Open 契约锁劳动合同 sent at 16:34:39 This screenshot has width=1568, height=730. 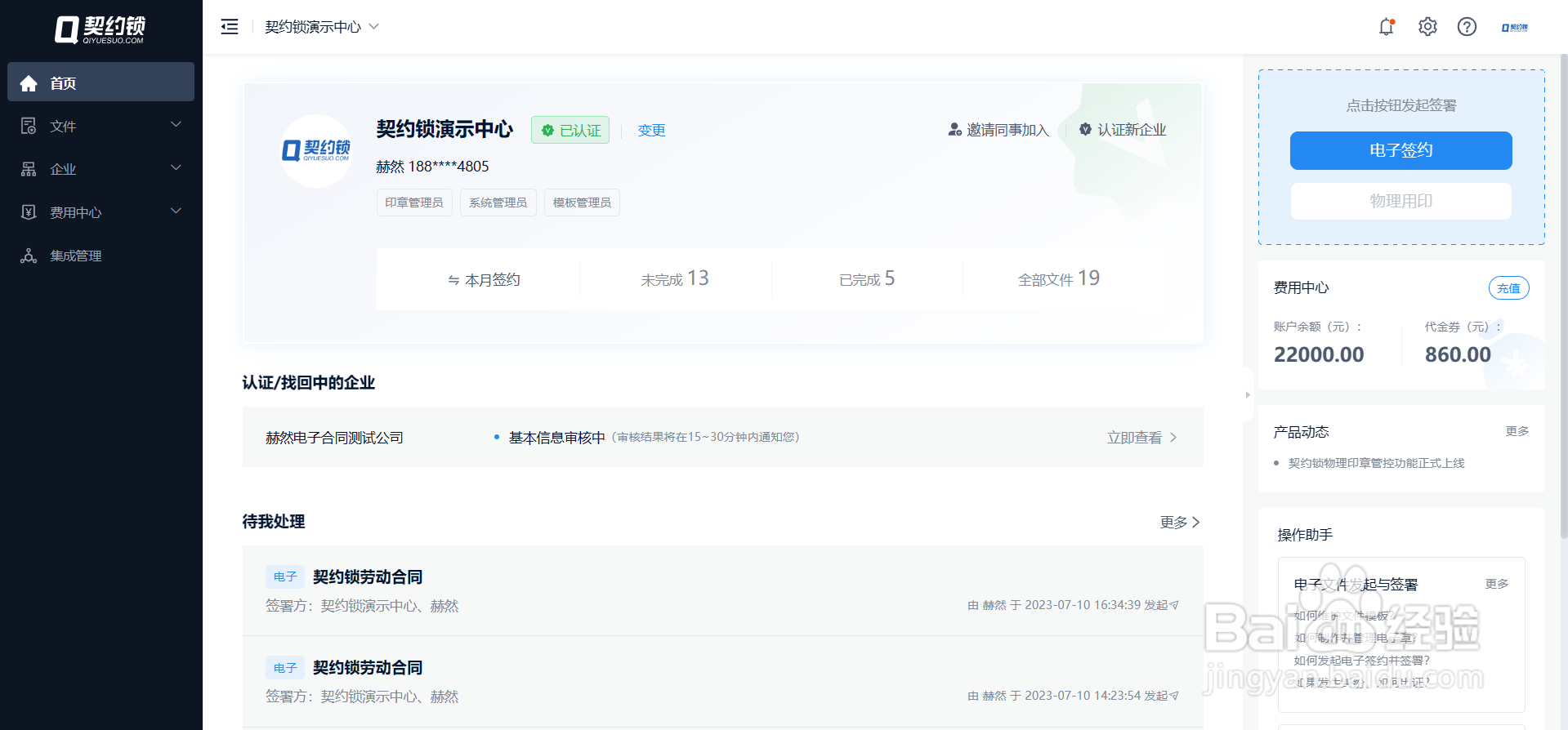point(368,576)
